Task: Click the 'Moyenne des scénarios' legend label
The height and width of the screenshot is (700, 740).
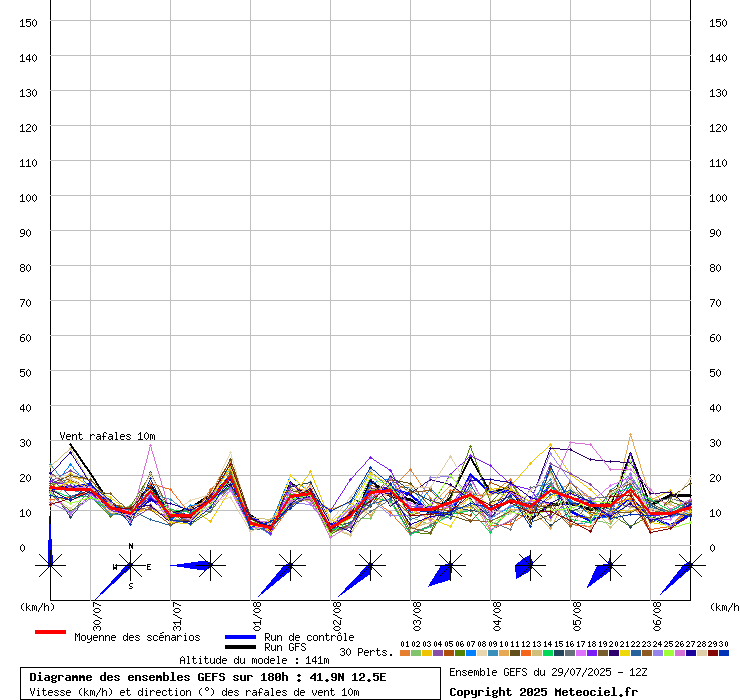Action: 137,637
